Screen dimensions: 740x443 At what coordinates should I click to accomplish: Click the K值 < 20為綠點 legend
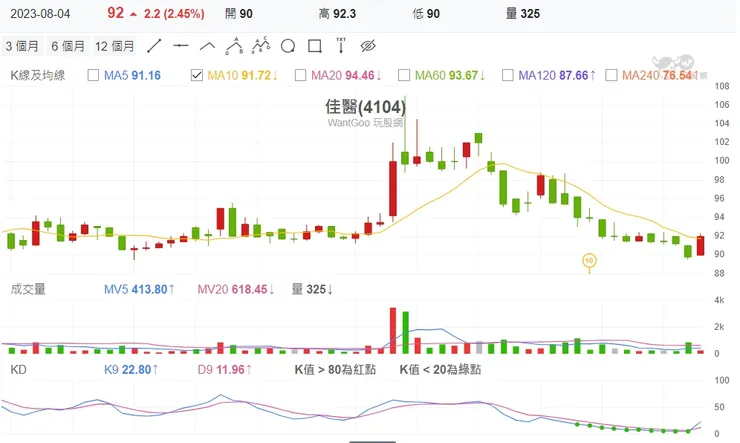[440, 370]
